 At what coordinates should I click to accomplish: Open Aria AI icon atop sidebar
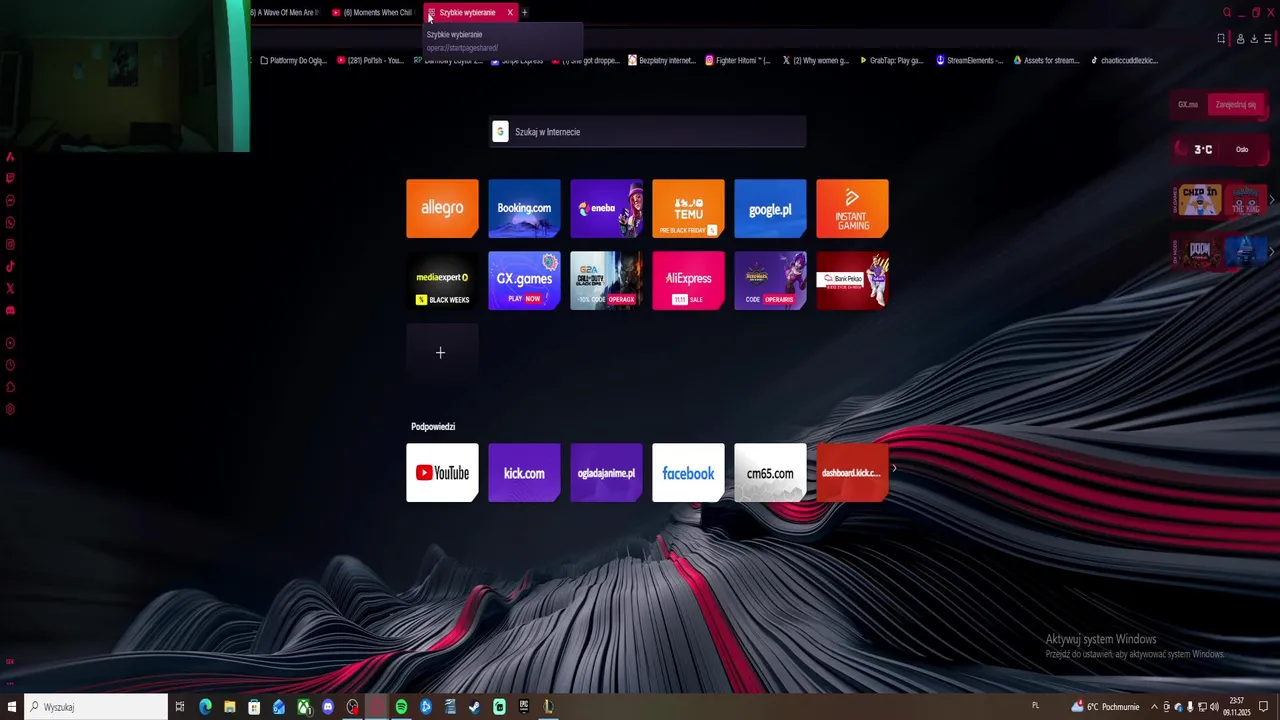click(x=10, y=156)
